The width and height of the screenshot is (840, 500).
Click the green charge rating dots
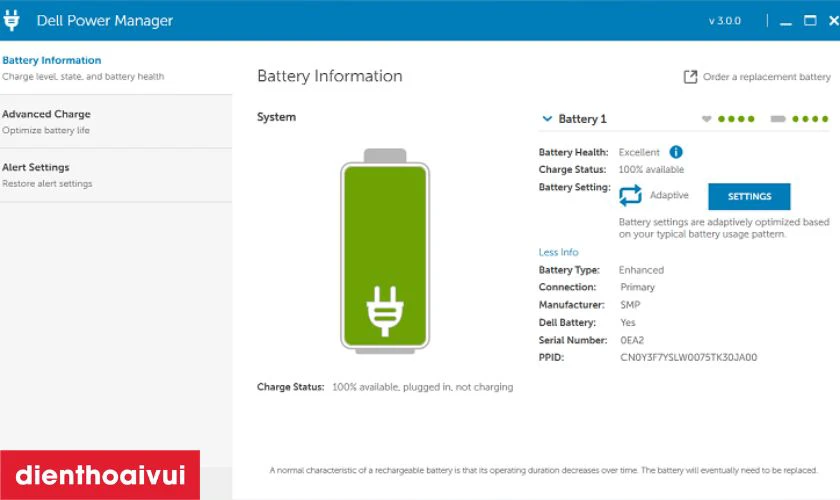[811, 119]
